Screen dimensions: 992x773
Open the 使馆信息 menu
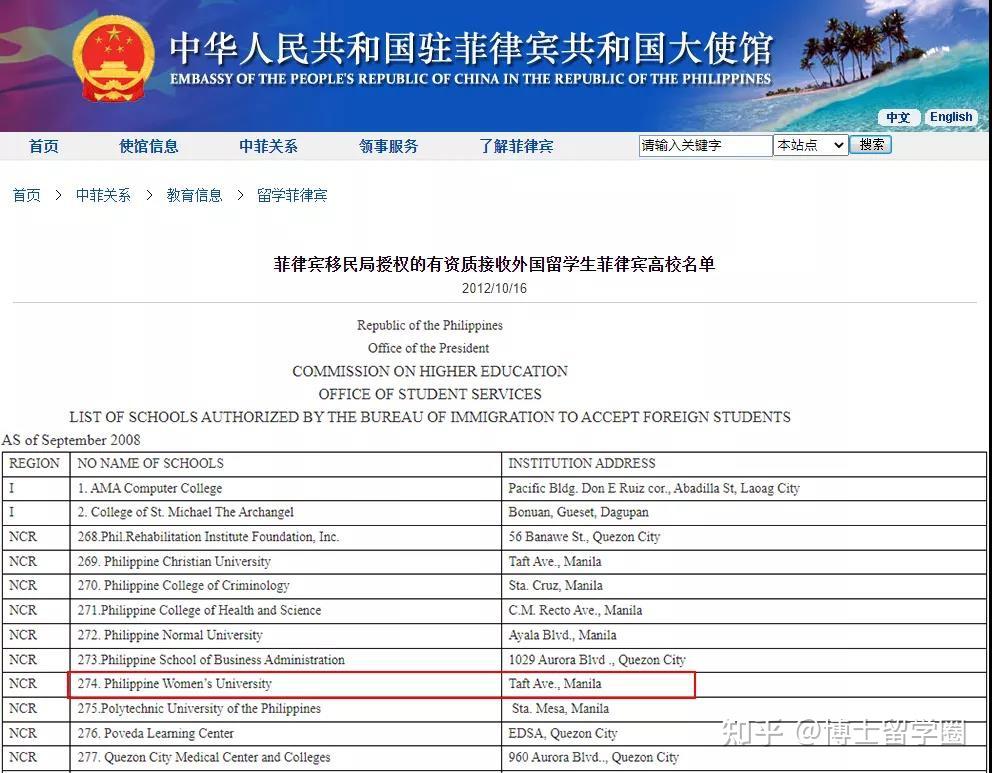[149, 146]
